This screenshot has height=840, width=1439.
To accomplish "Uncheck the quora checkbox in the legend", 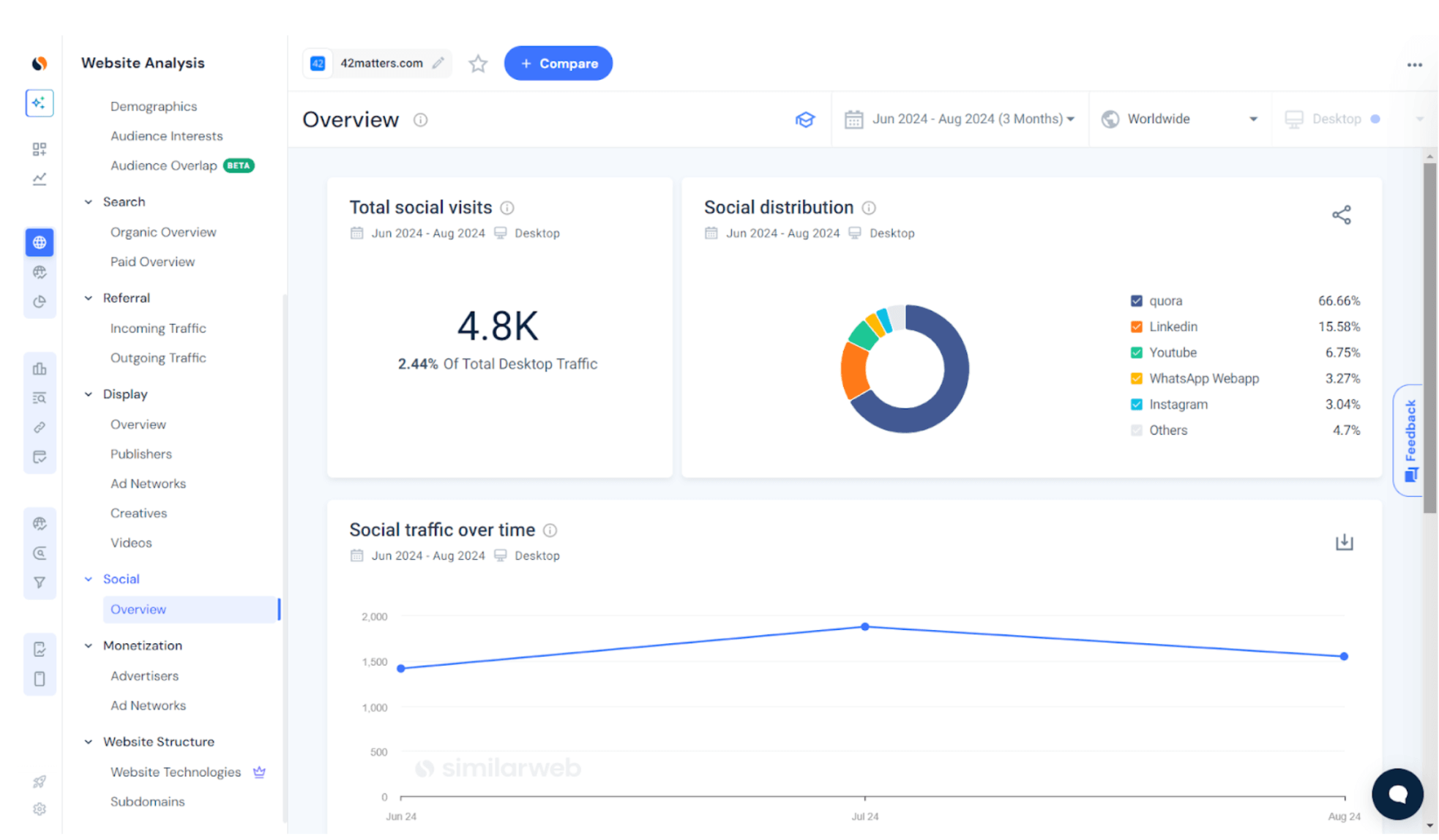I will tap(1136, 300).
